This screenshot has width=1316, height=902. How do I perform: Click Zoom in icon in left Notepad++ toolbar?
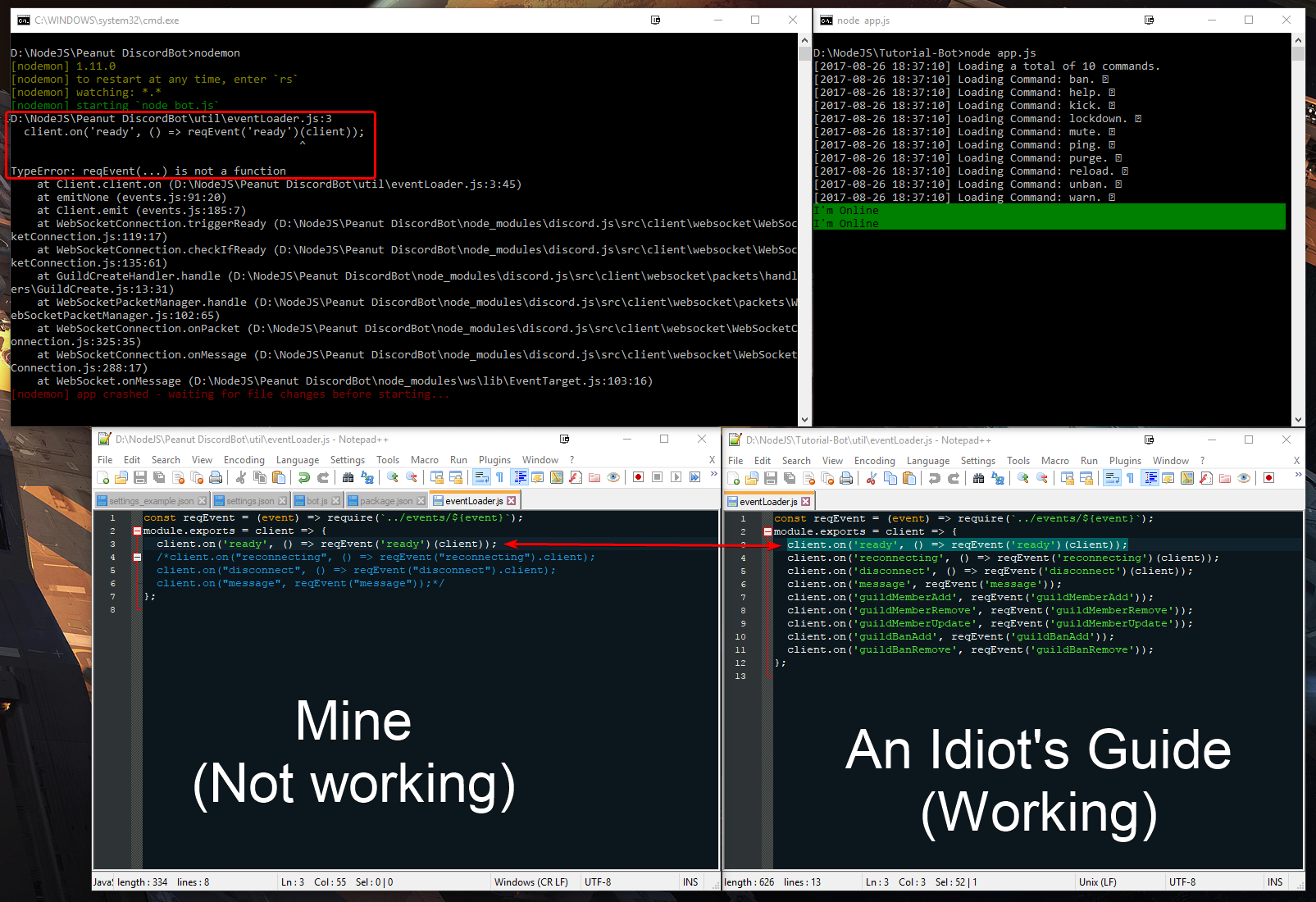[393, 477]
